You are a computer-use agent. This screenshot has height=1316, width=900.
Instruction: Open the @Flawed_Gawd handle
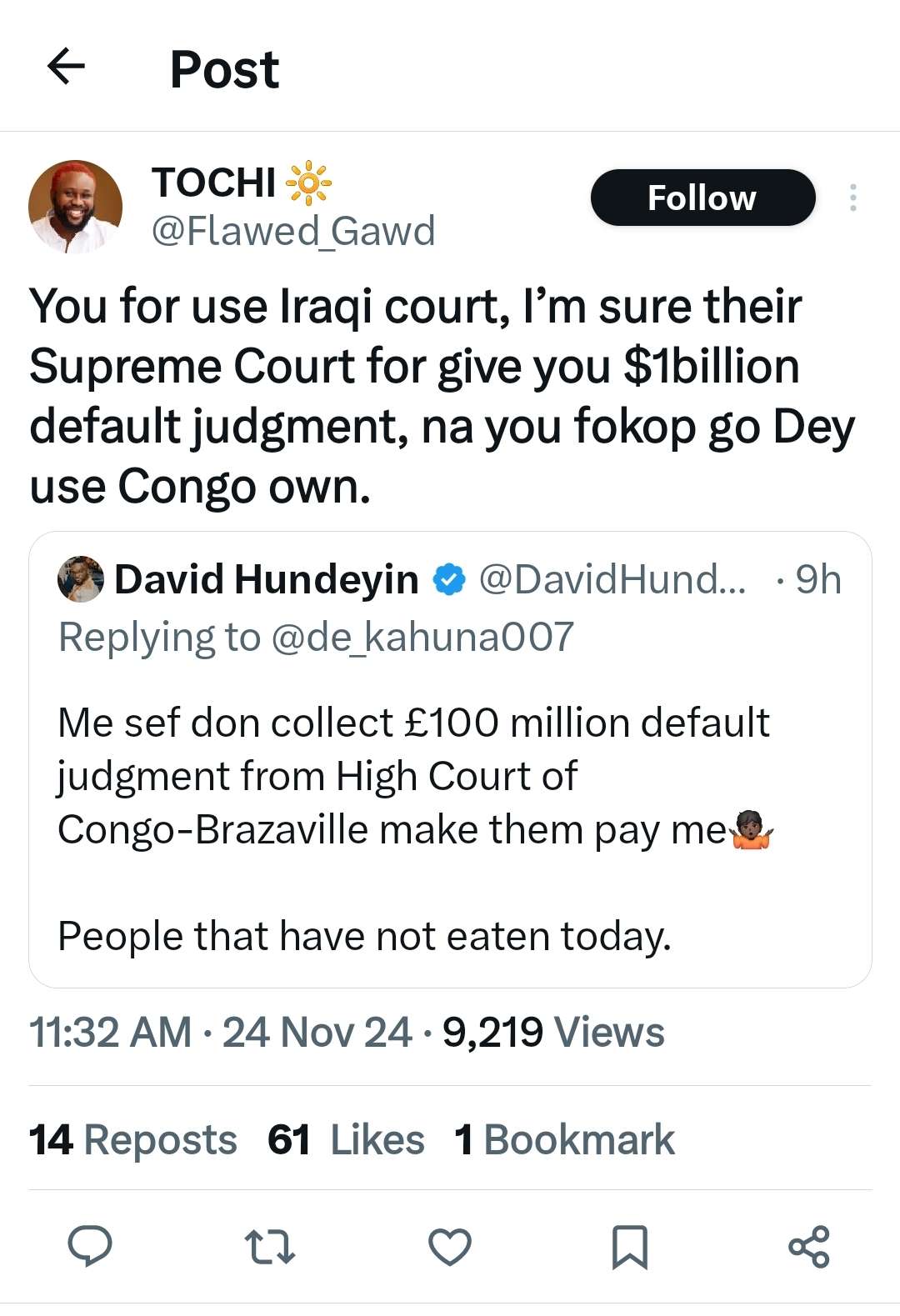(292, 231)
